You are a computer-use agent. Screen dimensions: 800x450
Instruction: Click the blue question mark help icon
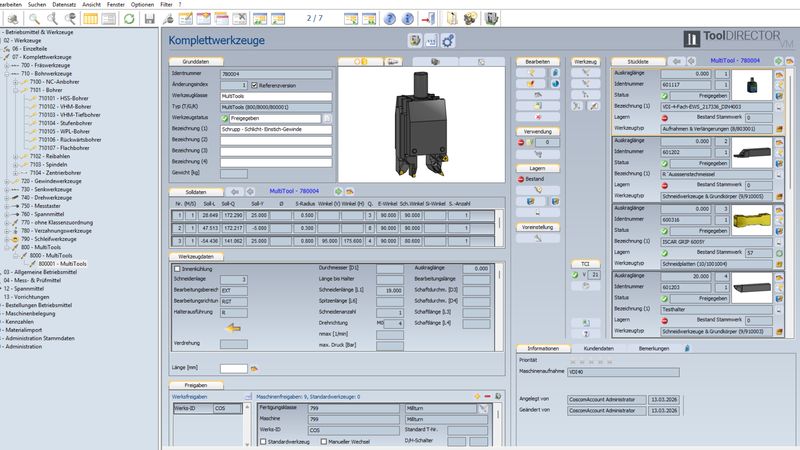pyautogui.click(x=390, y=19)
